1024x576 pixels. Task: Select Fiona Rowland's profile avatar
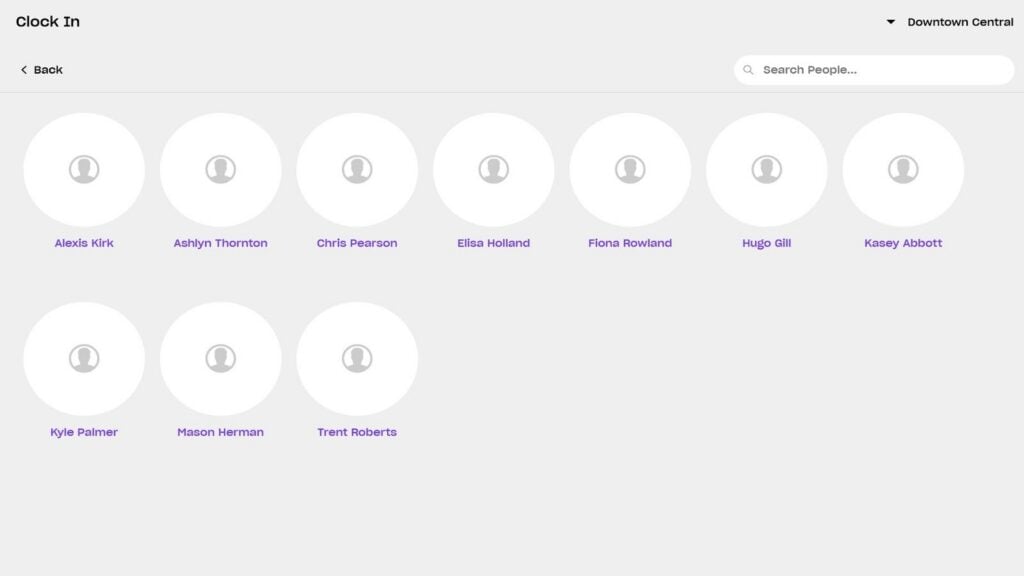630,169
